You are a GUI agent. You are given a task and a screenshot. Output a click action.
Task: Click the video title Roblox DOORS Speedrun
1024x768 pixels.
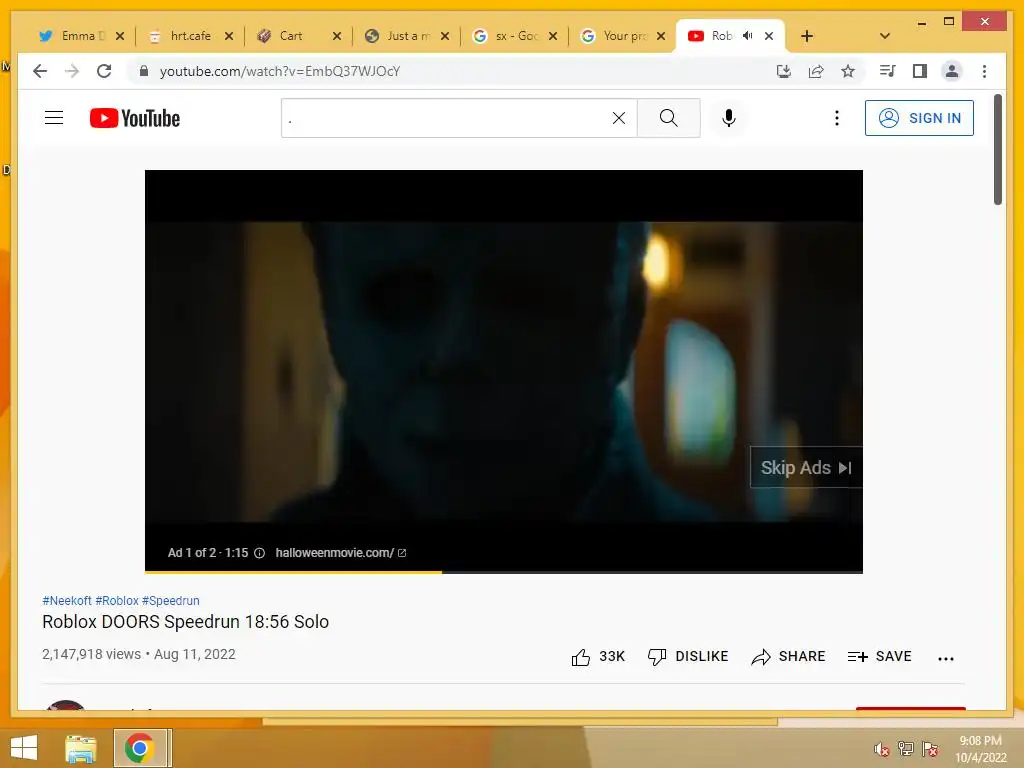click(185, 622)
